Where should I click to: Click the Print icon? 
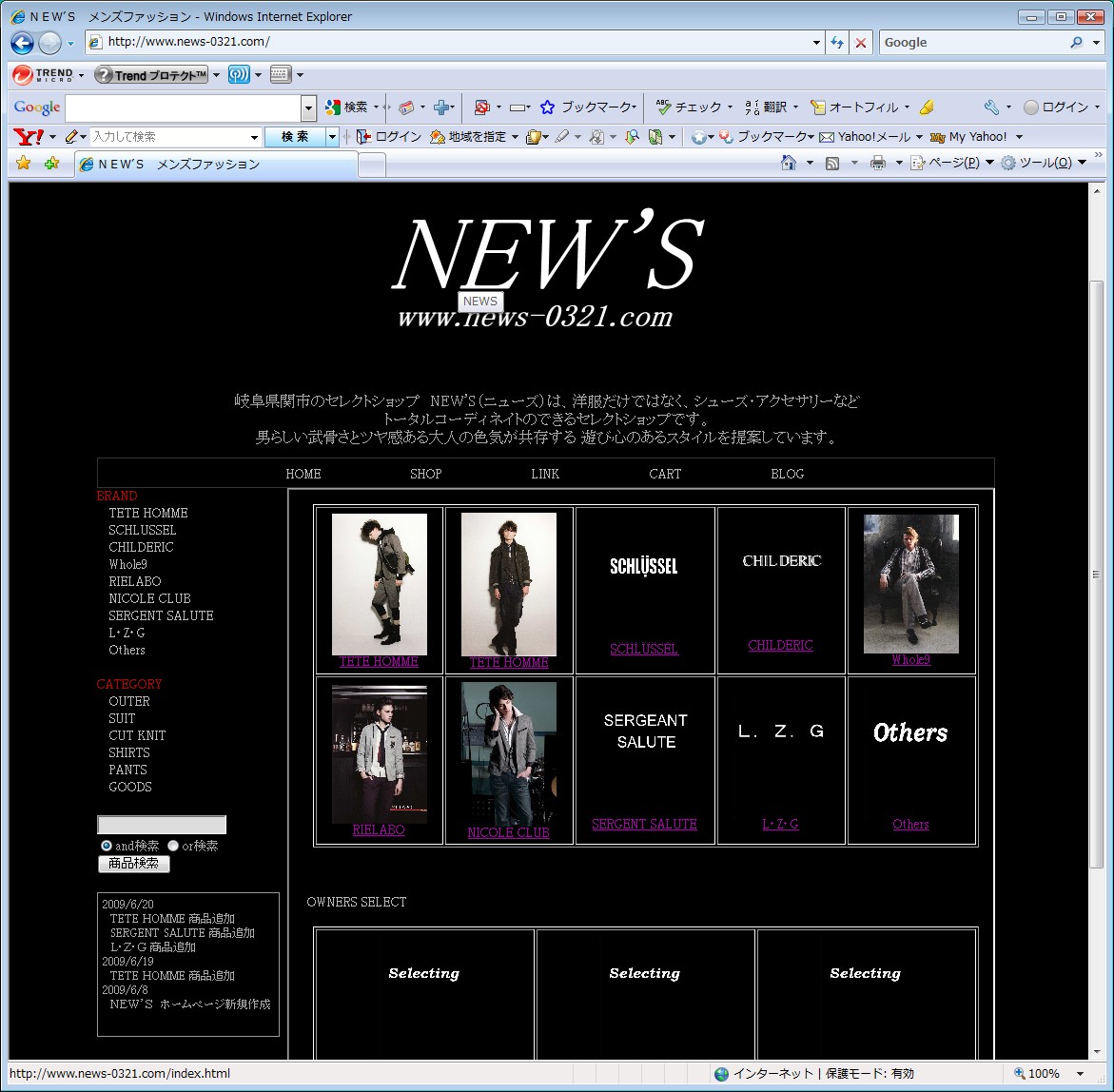878,163
